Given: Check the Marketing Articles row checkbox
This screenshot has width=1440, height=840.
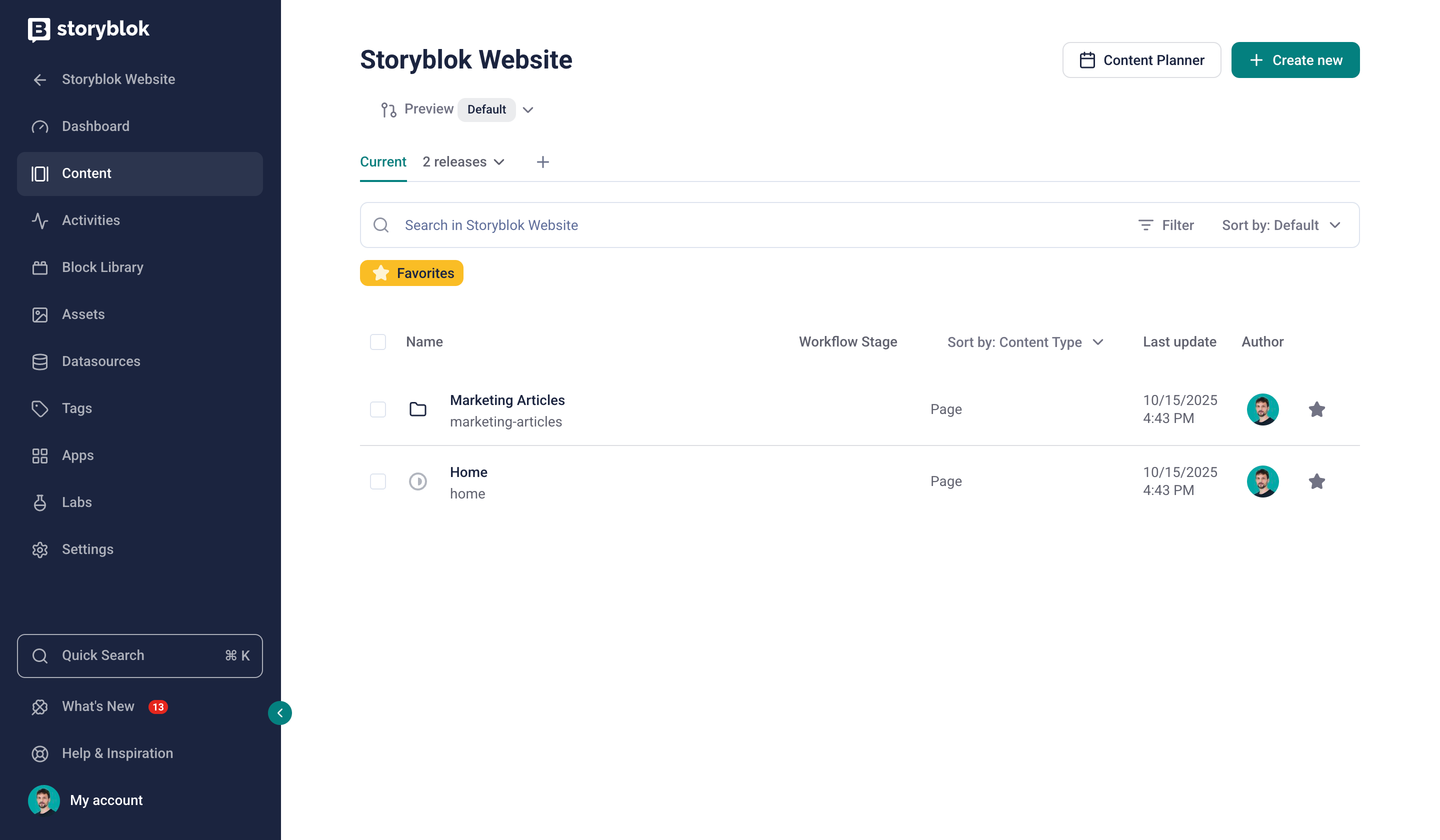Looking at the screenshot, I should coord(377,409).
